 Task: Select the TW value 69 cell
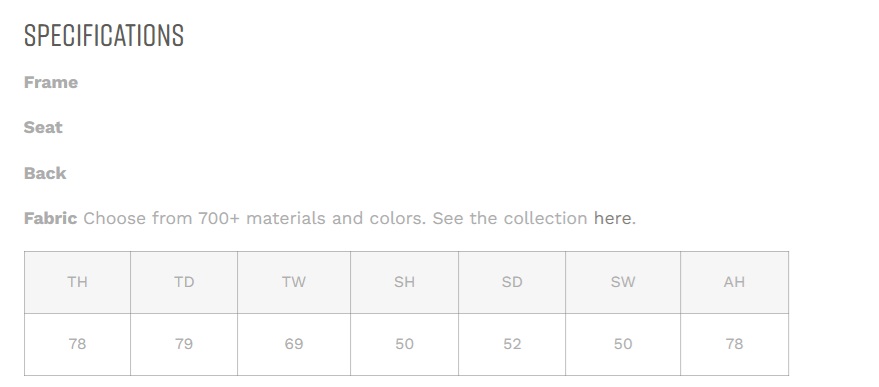click(x=294, y=344)
